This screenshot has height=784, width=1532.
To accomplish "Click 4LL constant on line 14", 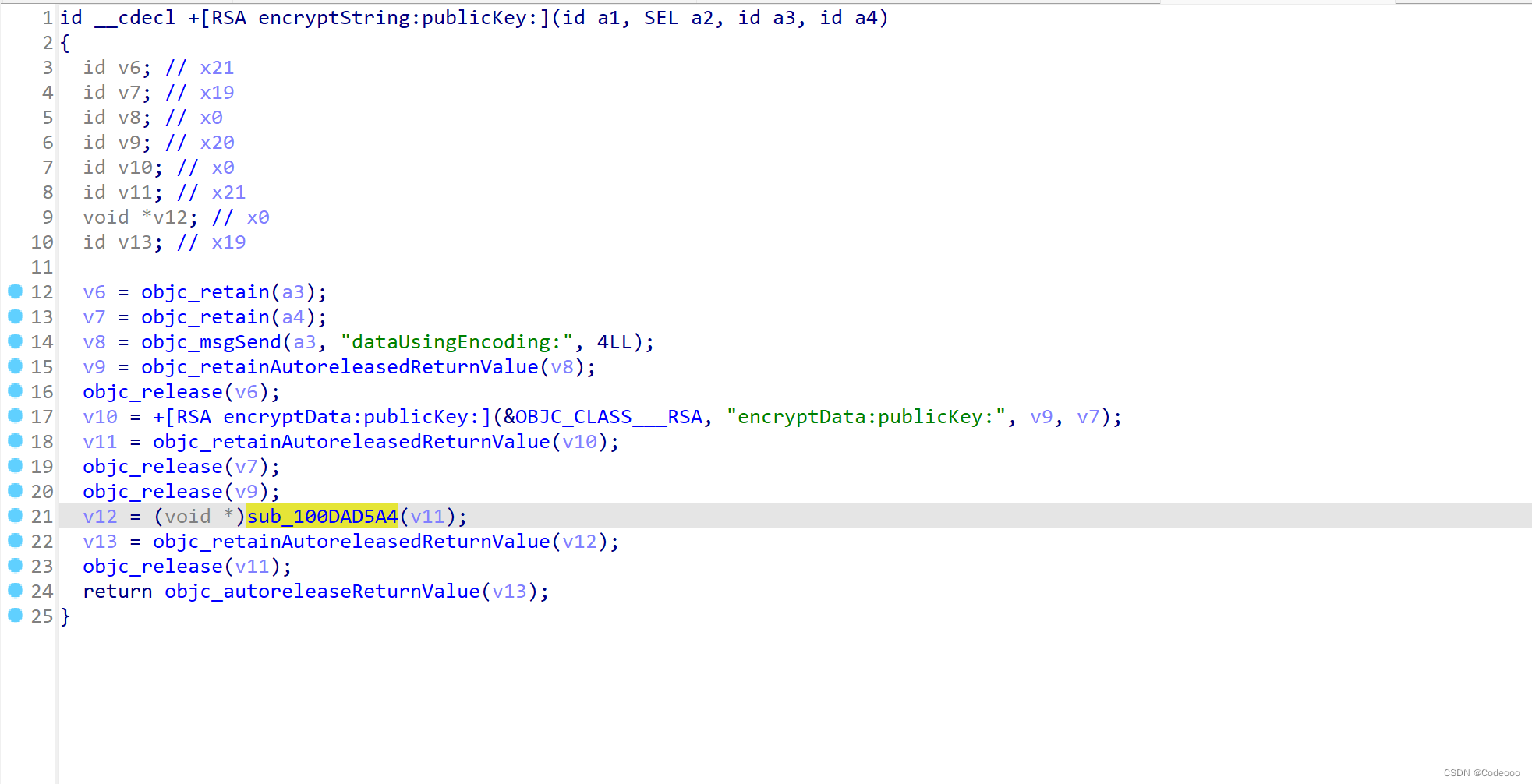I will click(x=614, y=342).
